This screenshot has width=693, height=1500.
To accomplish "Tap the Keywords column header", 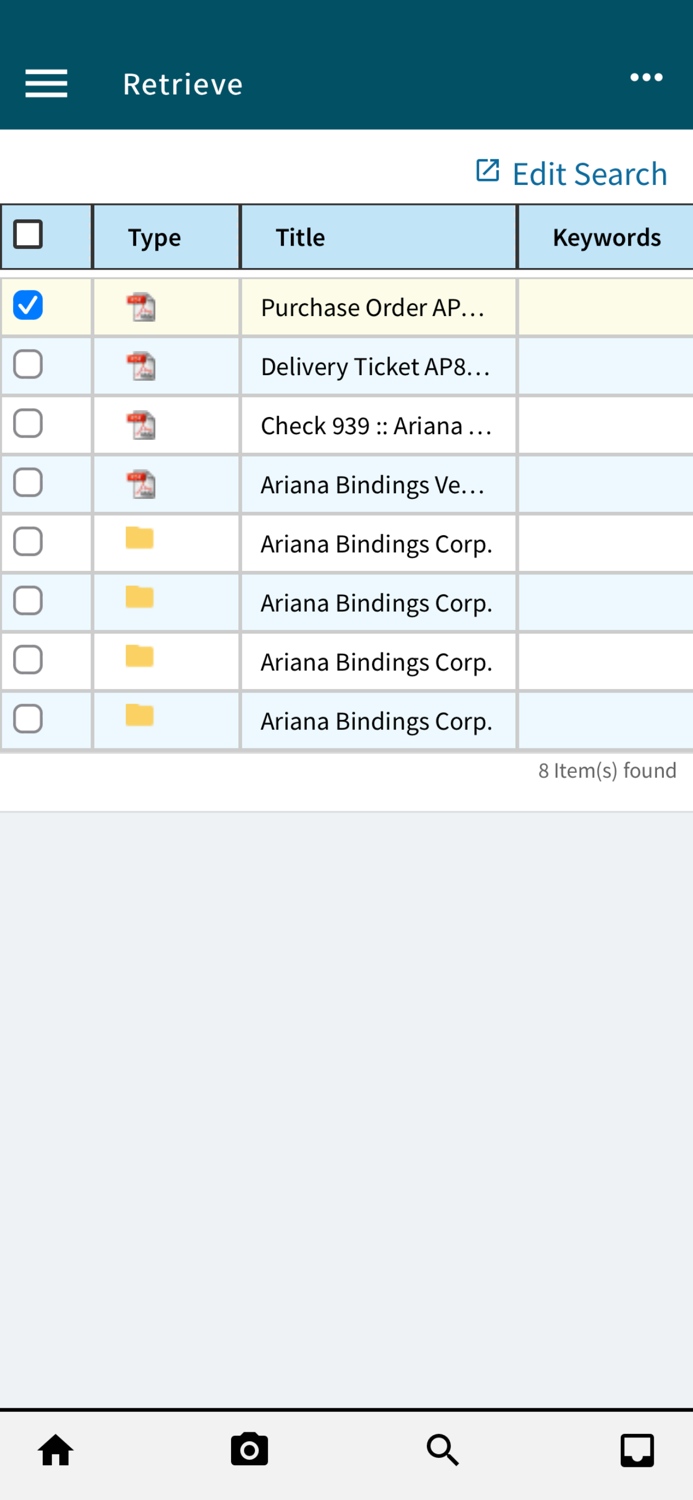I will 606,237.
